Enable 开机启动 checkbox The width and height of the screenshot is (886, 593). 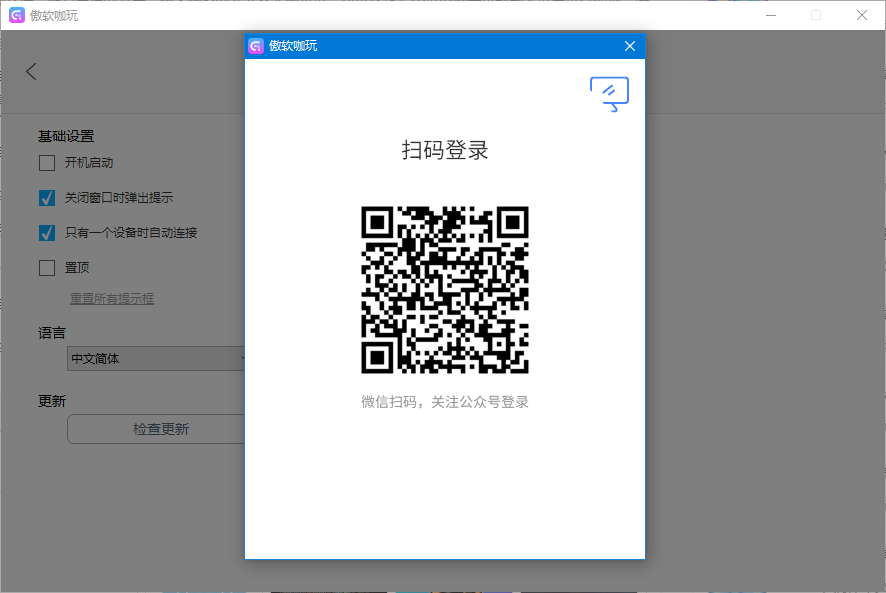click(47, 163)
